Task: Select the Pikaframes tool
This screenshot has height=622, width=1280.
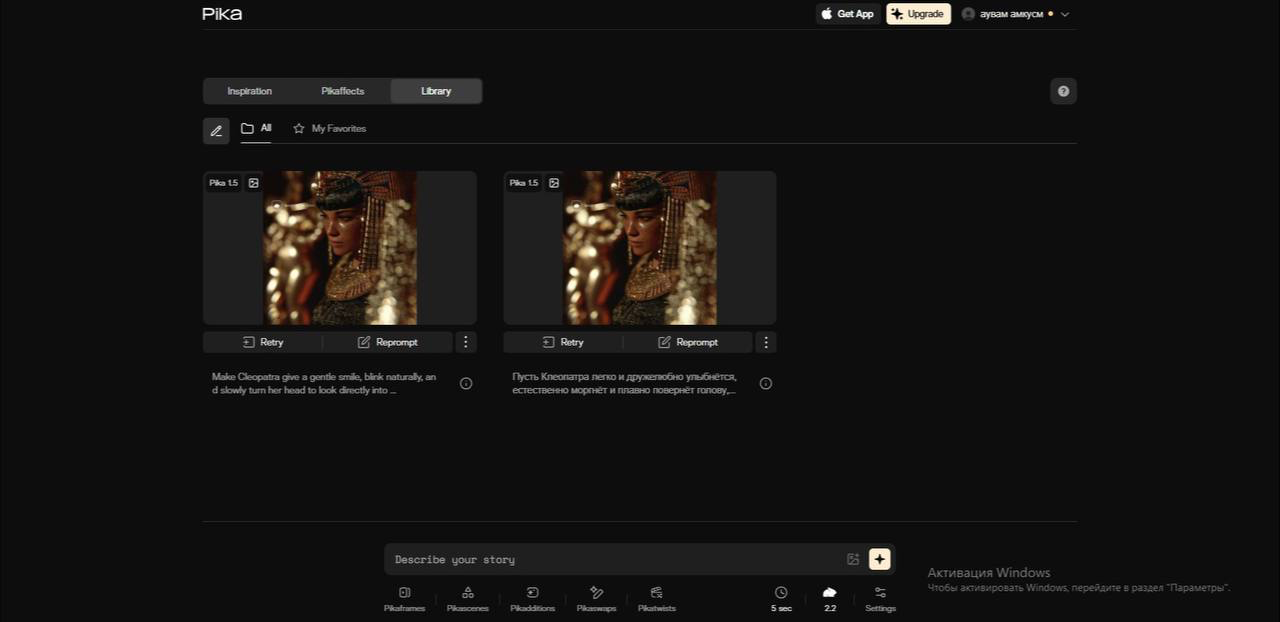Action: pos(404,600)
